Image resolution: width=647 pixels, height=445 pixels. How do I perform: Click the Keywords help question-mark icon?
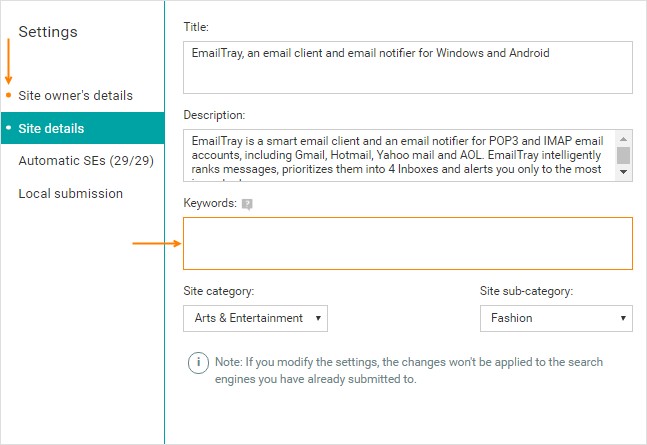tap(247, 204)
